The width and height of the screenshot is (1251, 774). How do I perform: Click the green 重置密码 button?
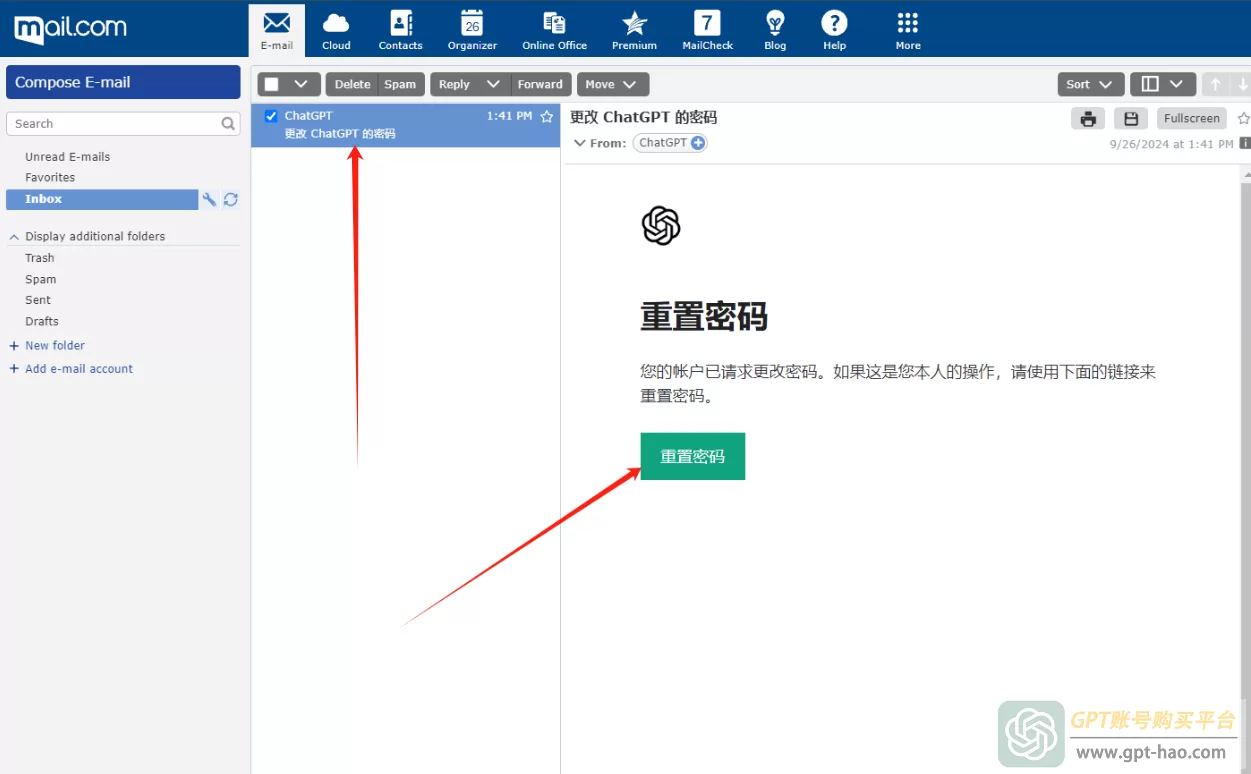coord(692,457)
